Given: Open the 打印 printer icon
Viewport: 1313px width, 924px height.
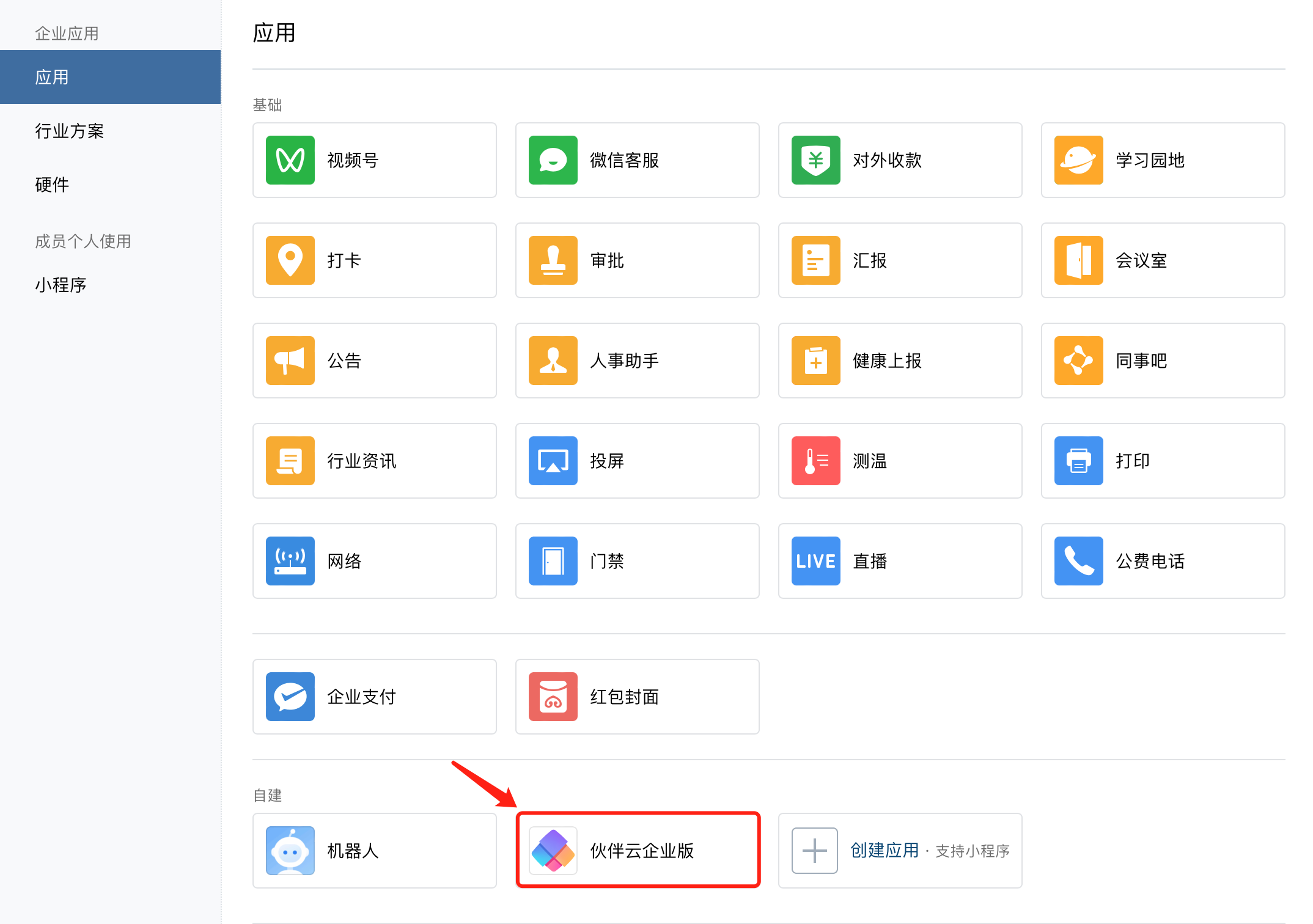Looking at the screenshot, I should (1079, 461).
